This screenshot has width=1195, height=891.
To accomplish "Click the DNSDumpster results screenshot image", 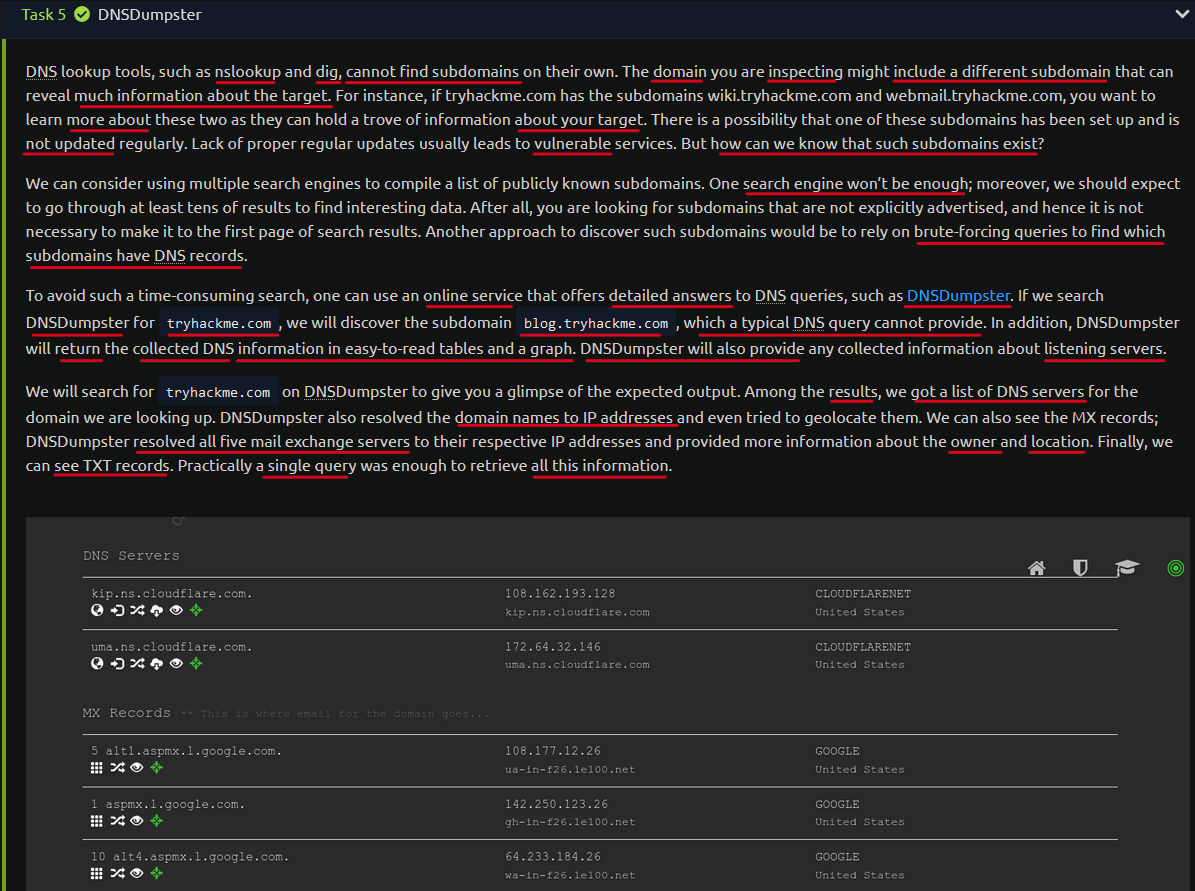I will (x=607, y=704).
